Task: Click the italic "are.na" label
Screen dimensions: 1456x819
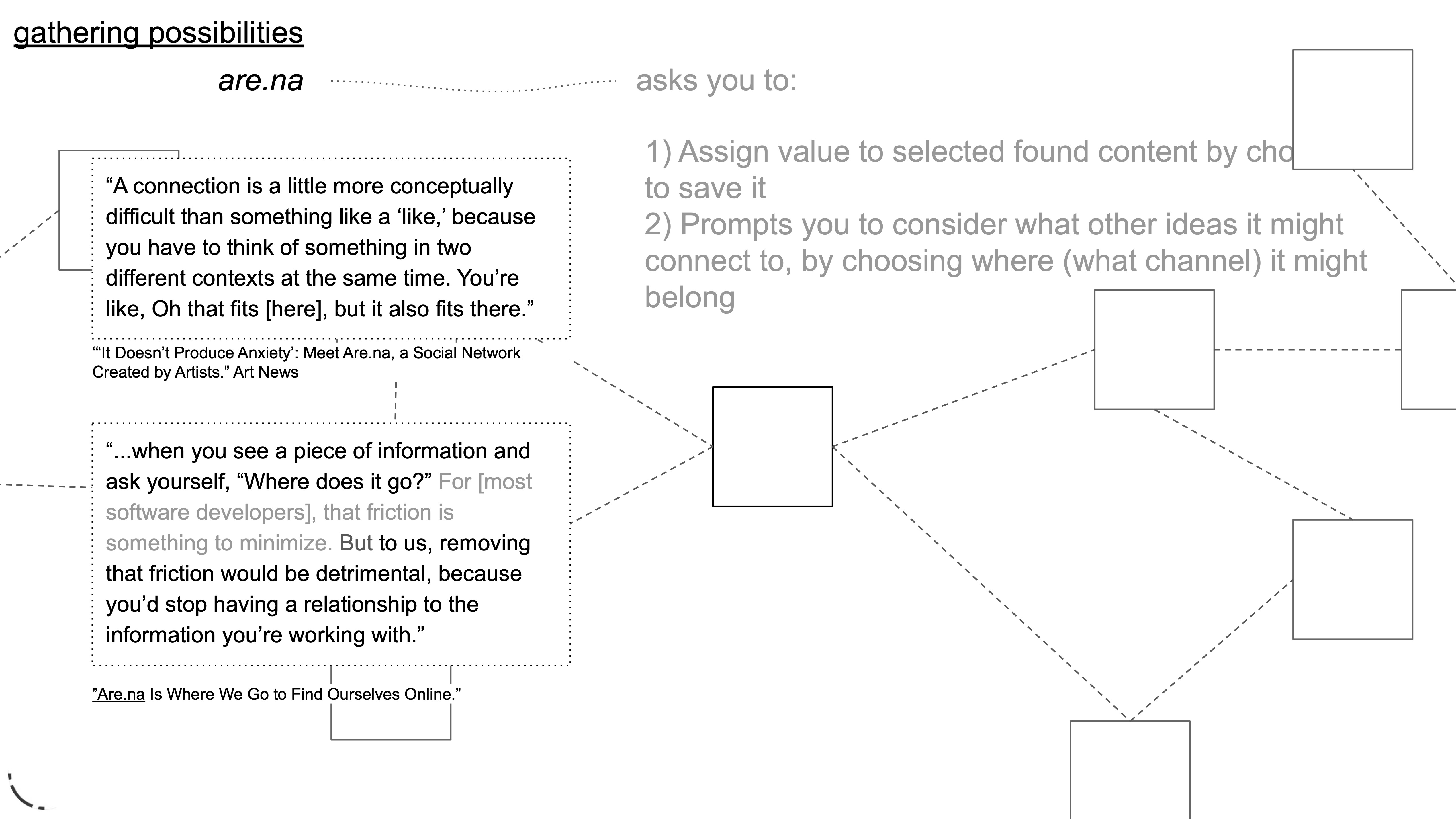Action: coord(261,80)
